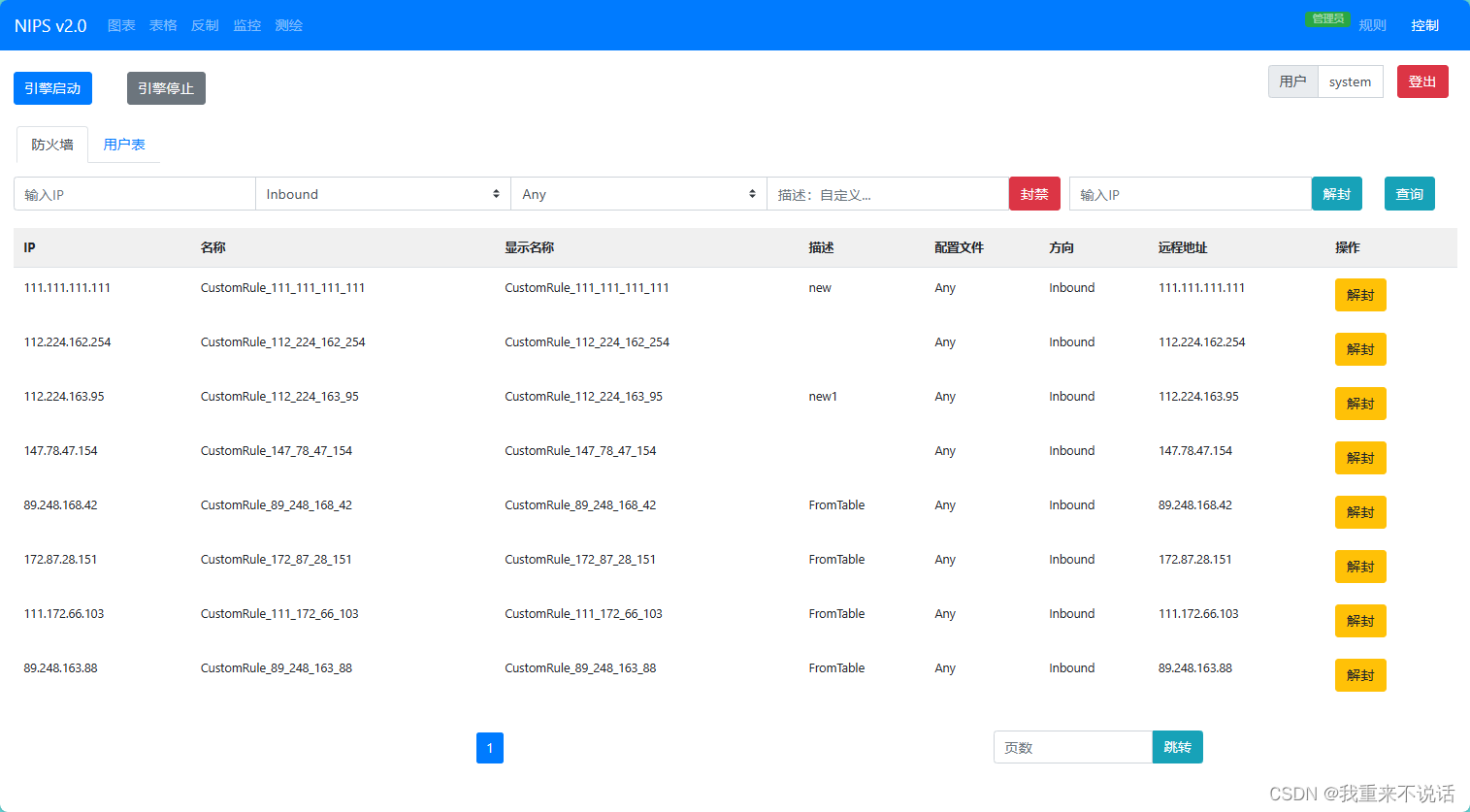Screen dimensions: 1470x812
Task: Click the description cell new1
Action: pos(823,397)
